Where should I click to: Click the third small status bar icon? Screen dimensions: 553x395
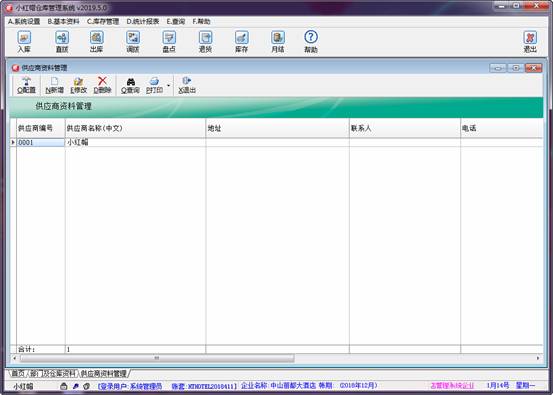(x=86, y=386)
